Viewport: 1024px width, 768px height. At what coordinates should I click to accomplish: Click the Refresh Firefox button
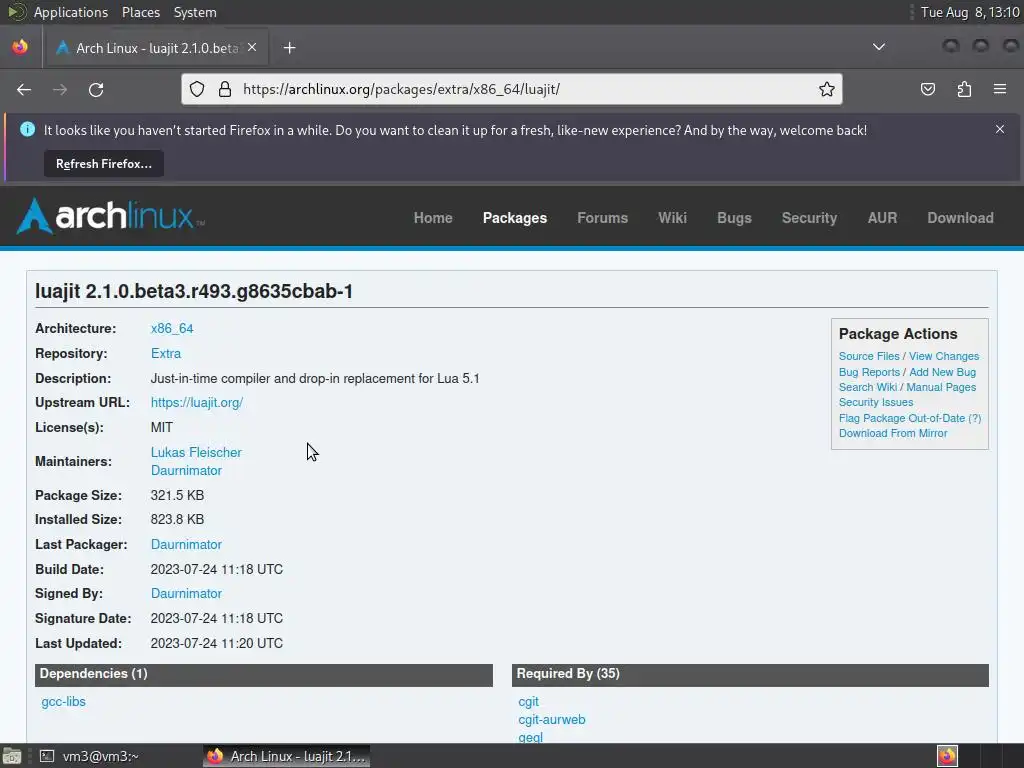104,164
